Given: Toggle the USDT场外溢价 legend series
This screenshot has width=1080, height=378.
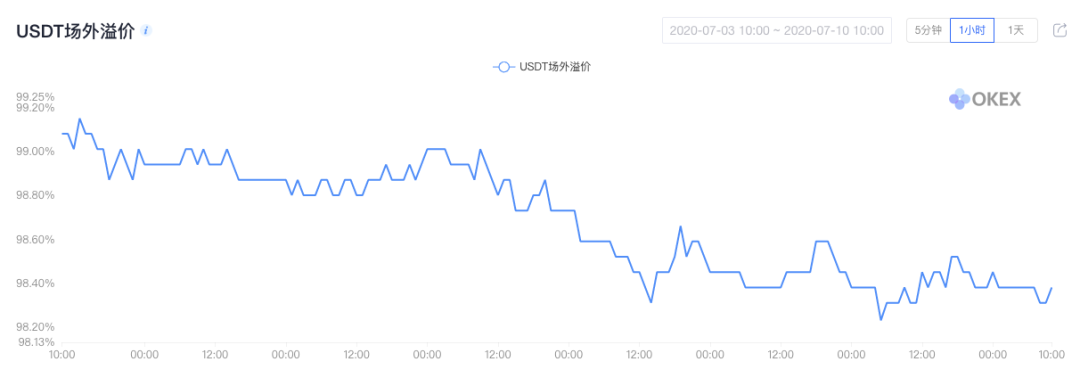Looking at the screenshot, I should pos(543,67).
